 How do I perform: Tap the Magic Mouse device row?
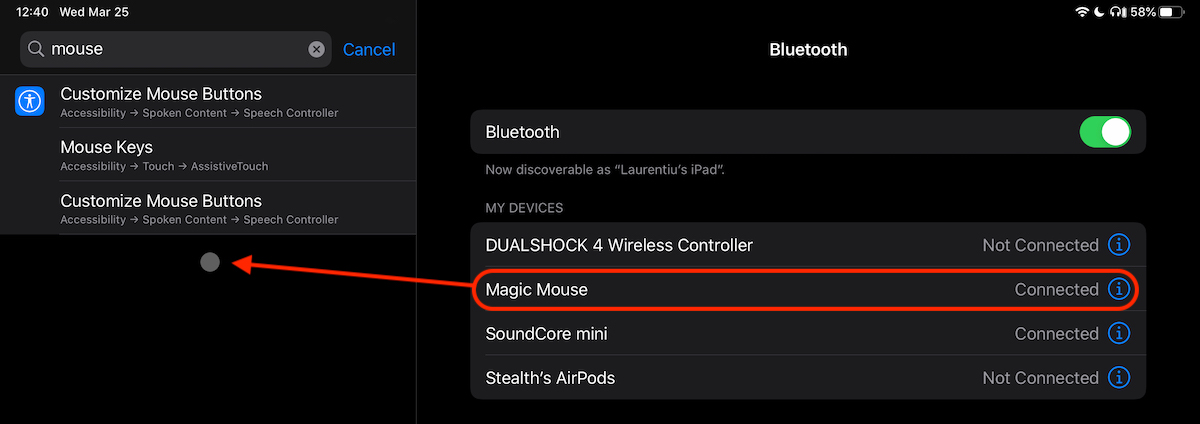pyautogui.click(x=700, y=290)
